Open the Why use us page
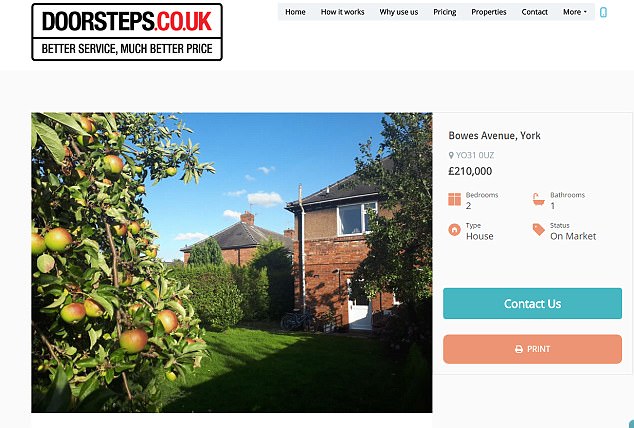Viewport: 634px width, 428px height. (x=399, y=12)
